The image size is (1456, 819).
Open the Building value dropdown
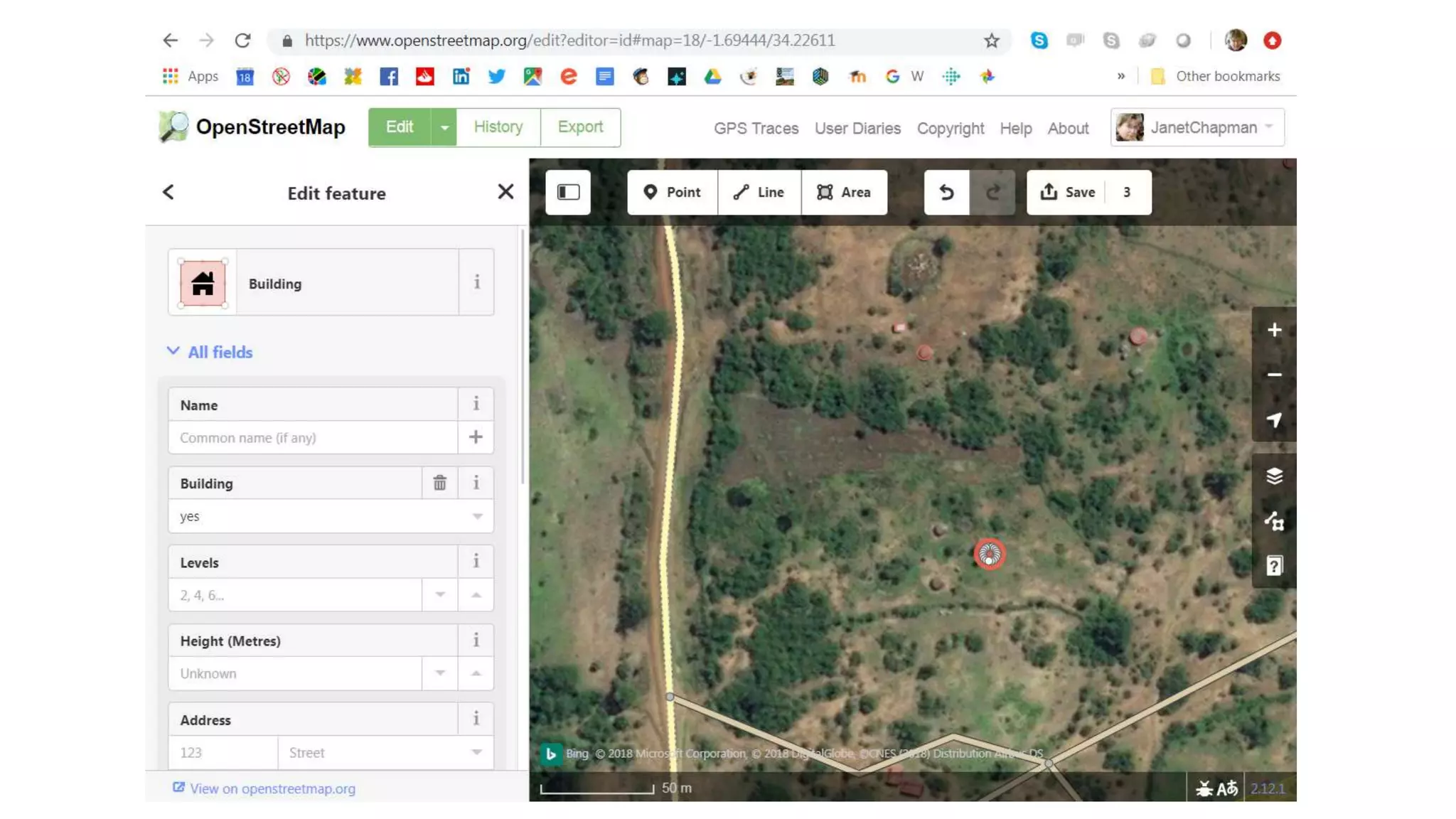point(477,516)
